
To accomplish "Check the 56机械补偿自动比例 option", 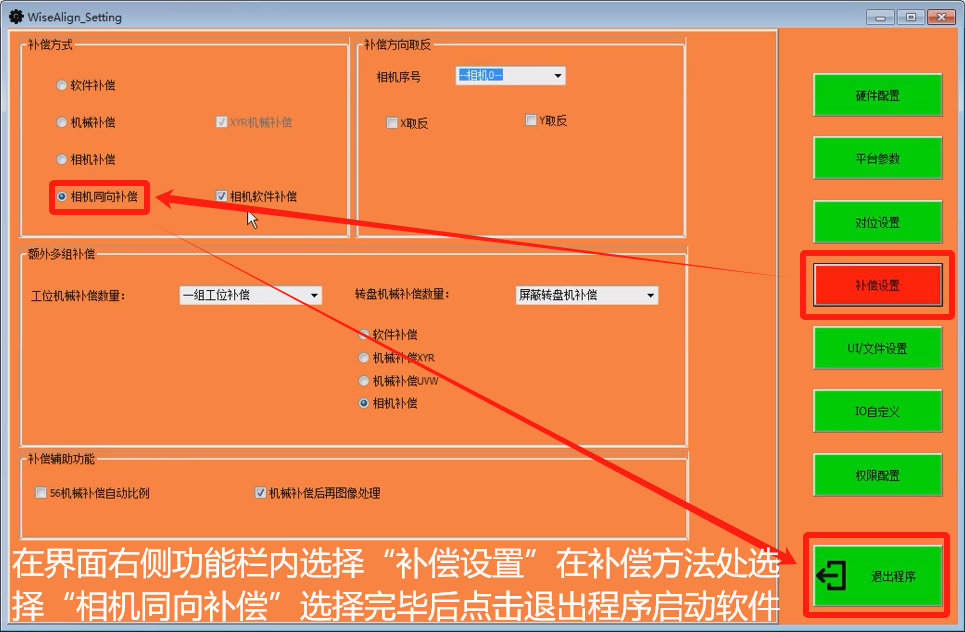I will click(41, 493).
